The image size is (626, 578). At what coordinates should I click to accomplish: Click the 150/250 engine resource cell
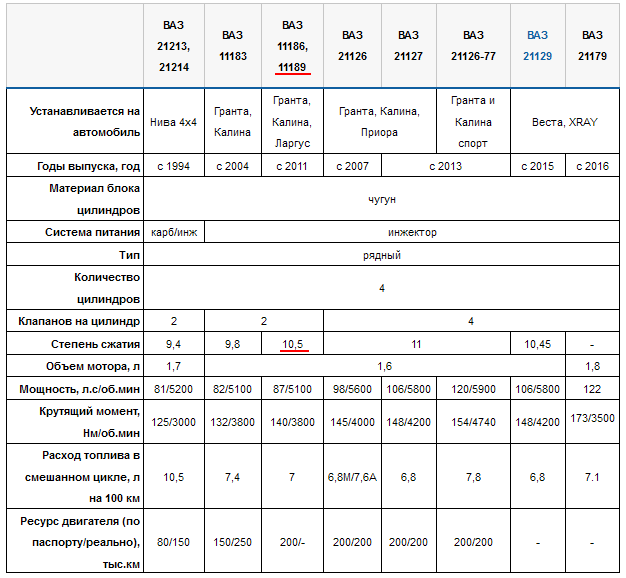click(x=233, y=542)
